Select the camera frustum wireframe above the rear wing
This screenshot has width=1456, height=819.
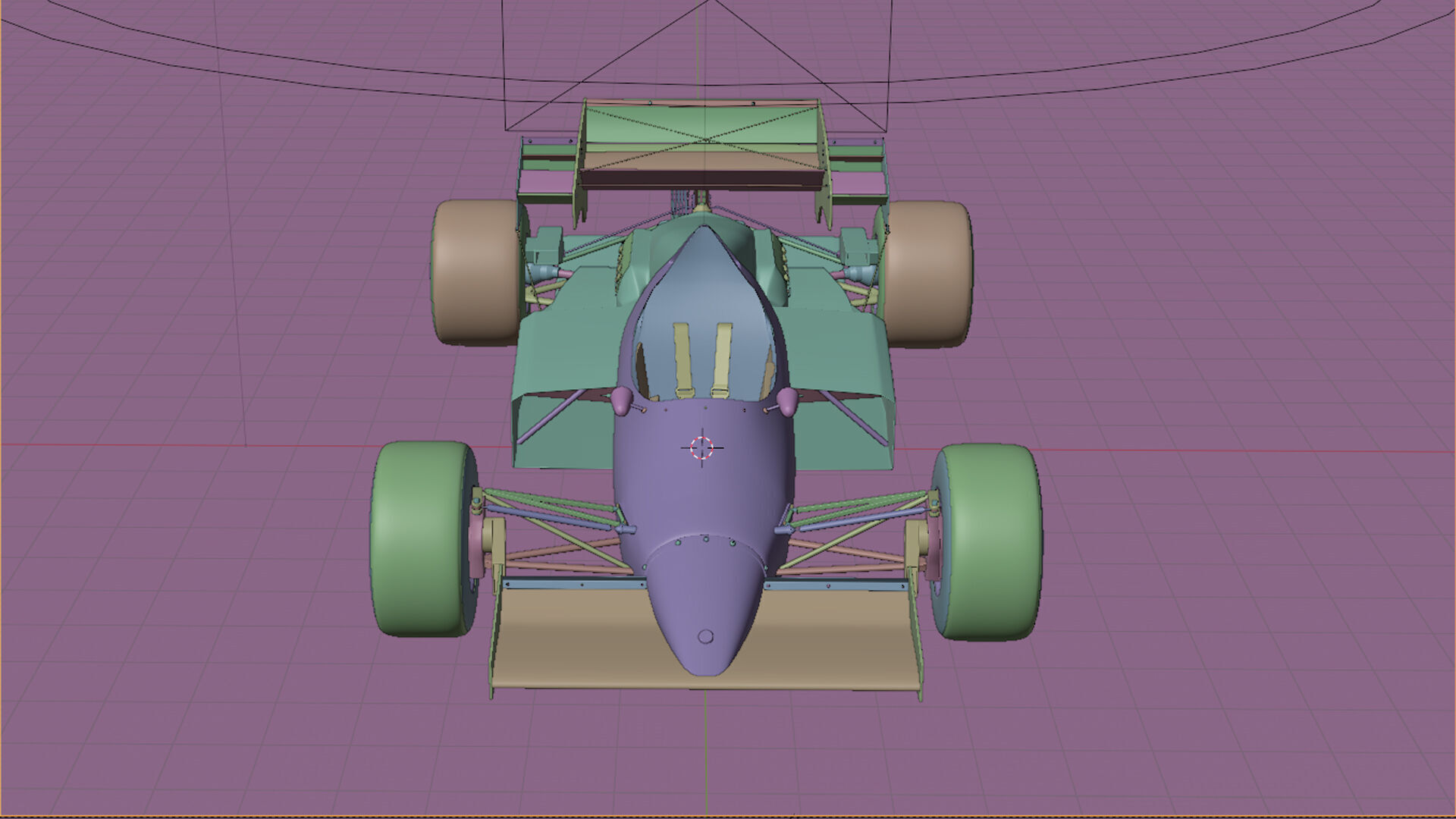[x=699, y=64]
